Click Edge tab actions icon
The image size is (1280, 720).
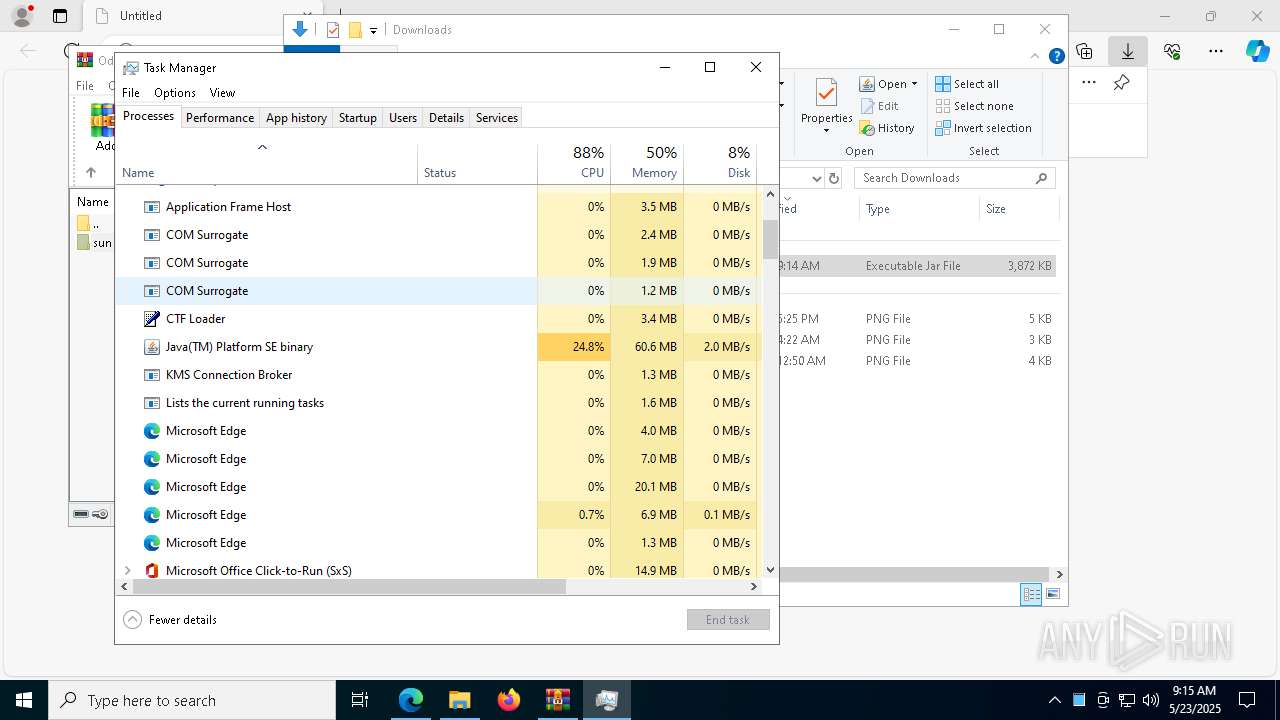point(60,16)
